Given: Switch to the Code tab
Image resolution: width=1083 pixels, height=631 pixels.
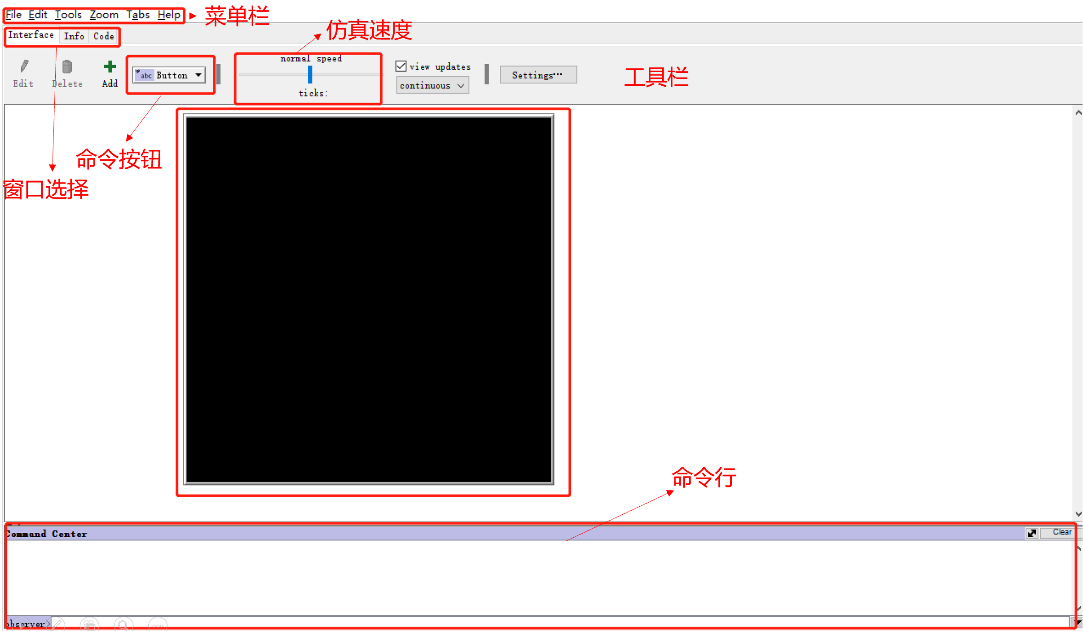Looking at the screenshot, I should click(x=103, y=35).
